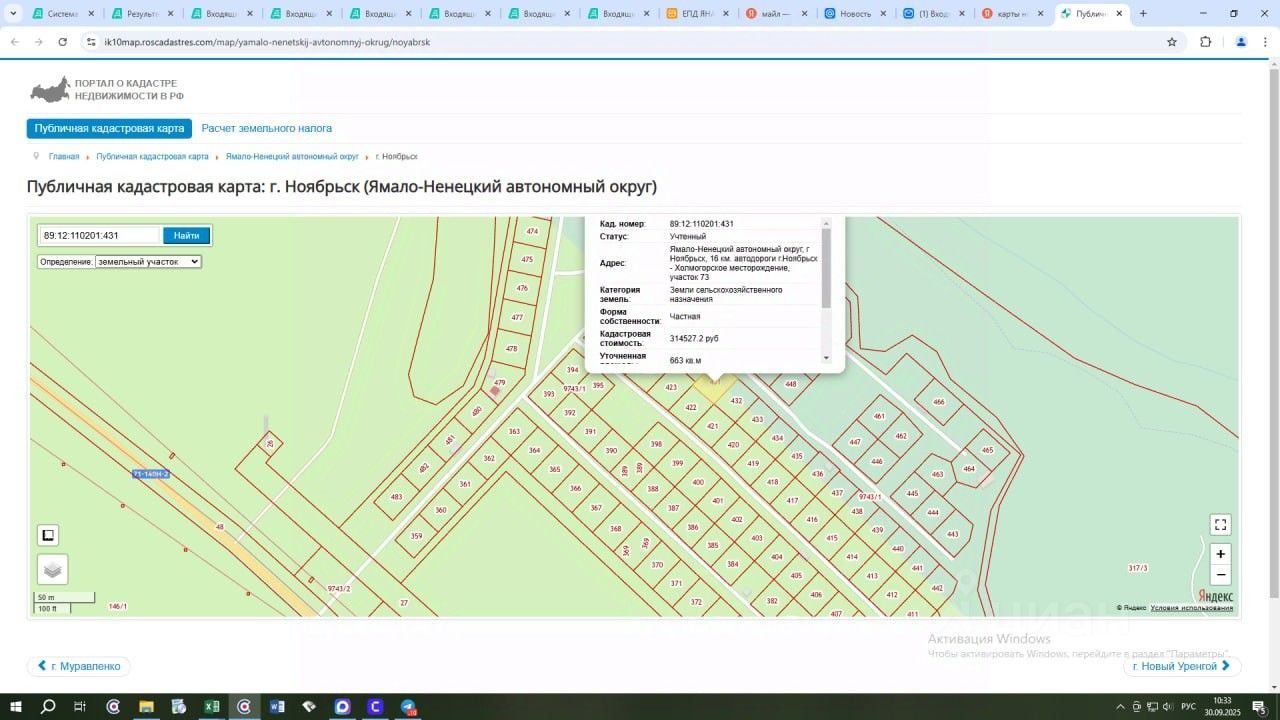1280x720 pixels.
Task: Open Windows Start menu
Action: [x=16, y=706]
